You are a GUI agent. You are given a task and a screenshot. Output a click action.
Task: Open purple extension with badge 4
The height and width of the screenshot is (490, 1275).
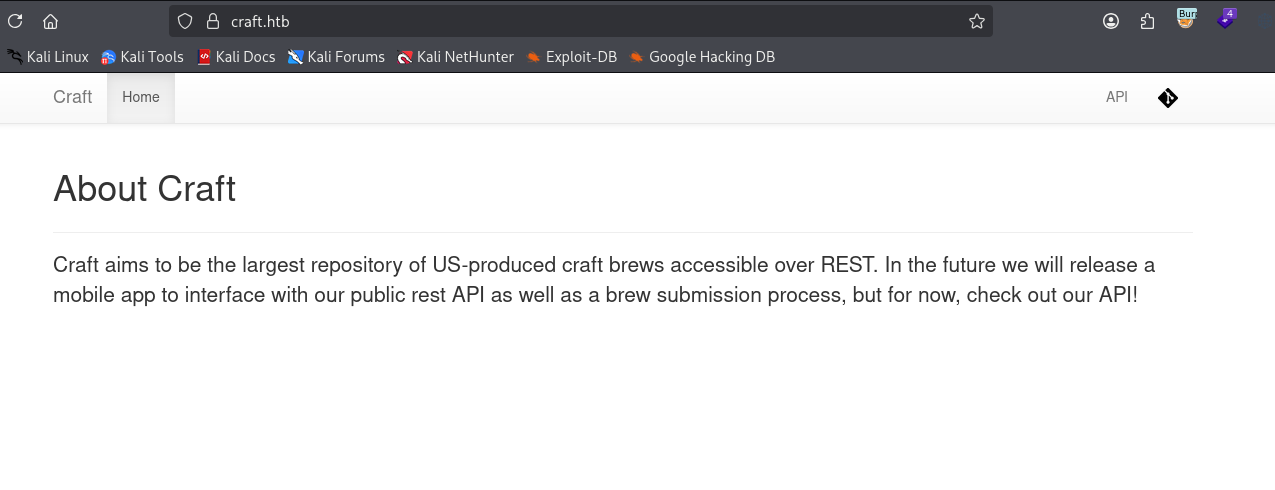click(1226, 18)
